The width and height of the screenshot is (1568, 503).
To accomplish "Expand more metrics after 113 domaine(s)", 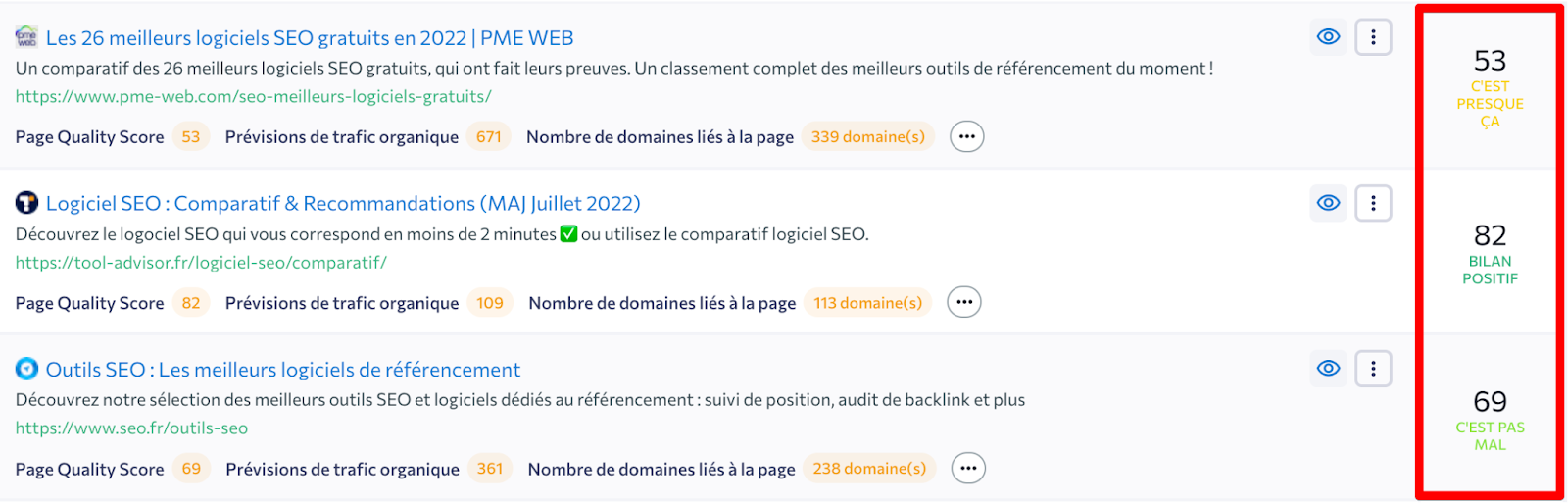I will [x=964, y=302].
